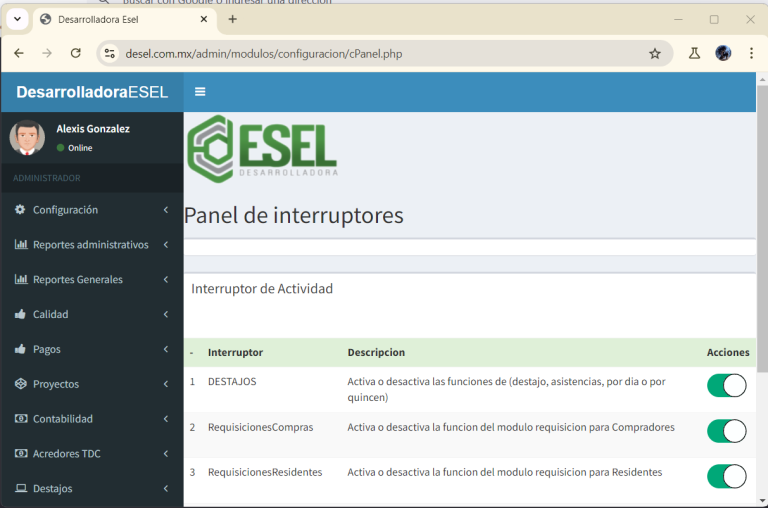Click the Proyectos cube icon

(20, 384)
